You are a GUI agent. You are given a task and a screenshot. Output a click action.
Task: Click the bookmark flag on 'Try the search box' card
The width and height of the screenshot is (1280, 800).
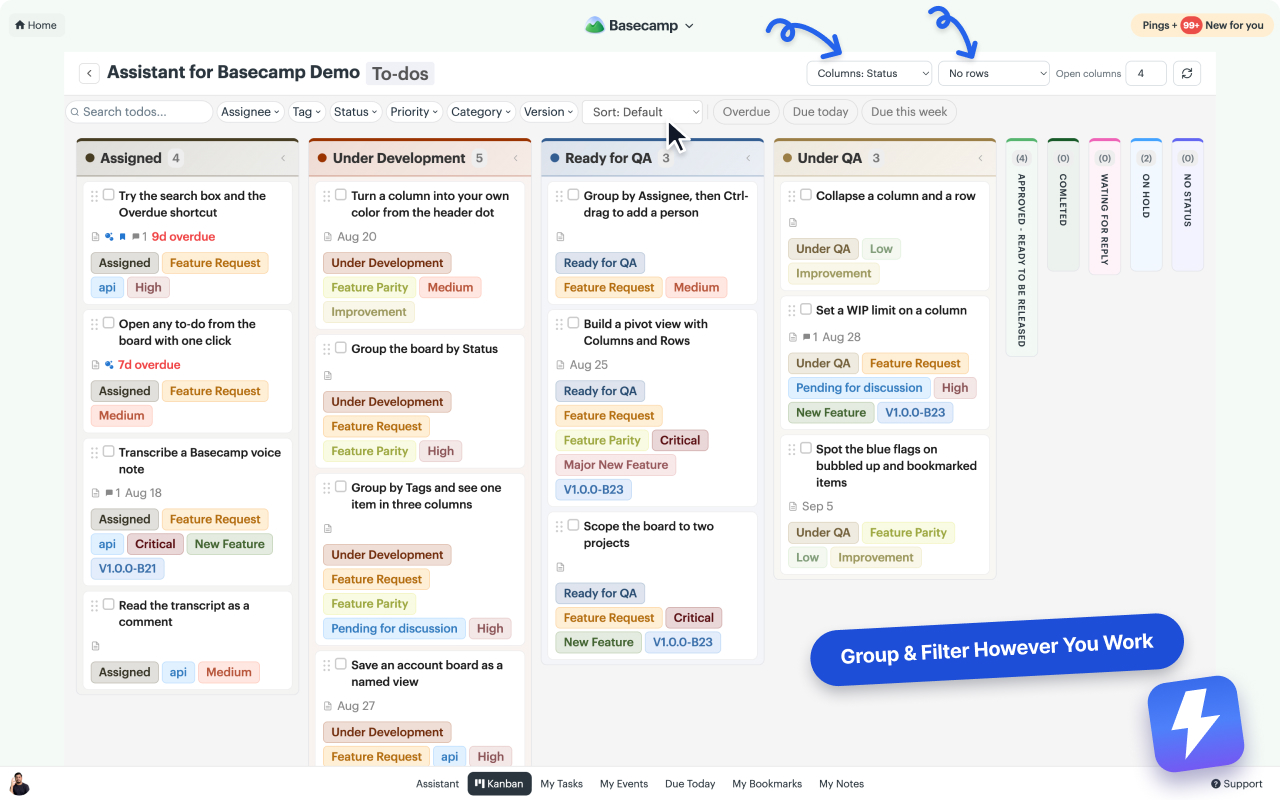122,237
